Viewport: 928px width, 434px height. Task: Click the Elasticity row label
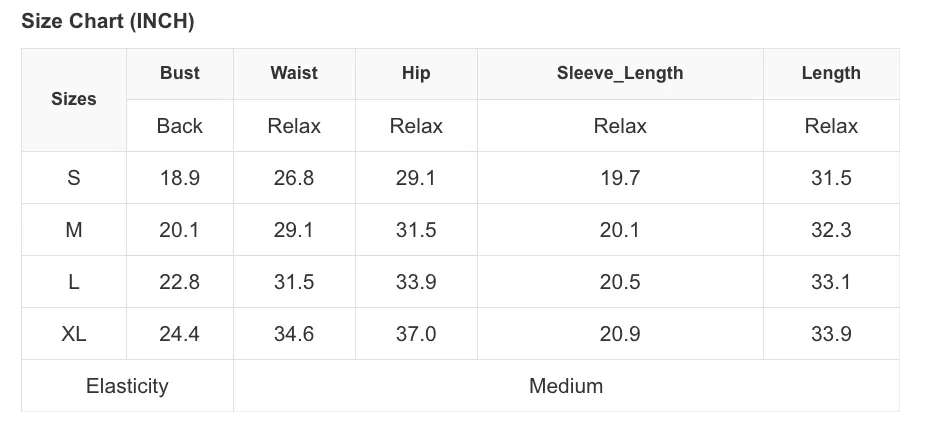[127, 386]
